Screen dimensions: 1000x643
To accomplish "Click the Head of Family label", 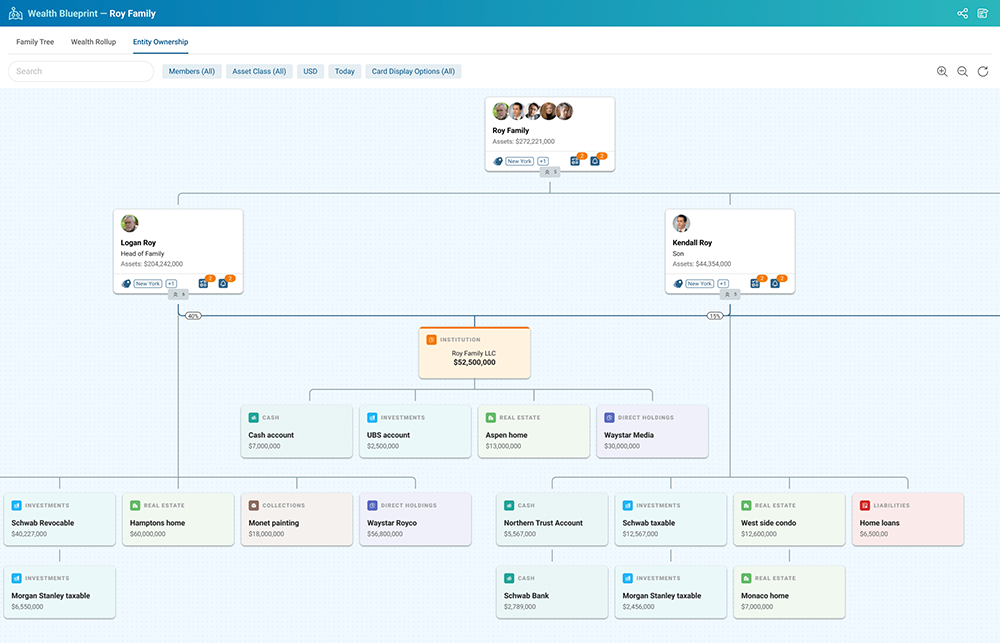I will (x=142, y=254).
